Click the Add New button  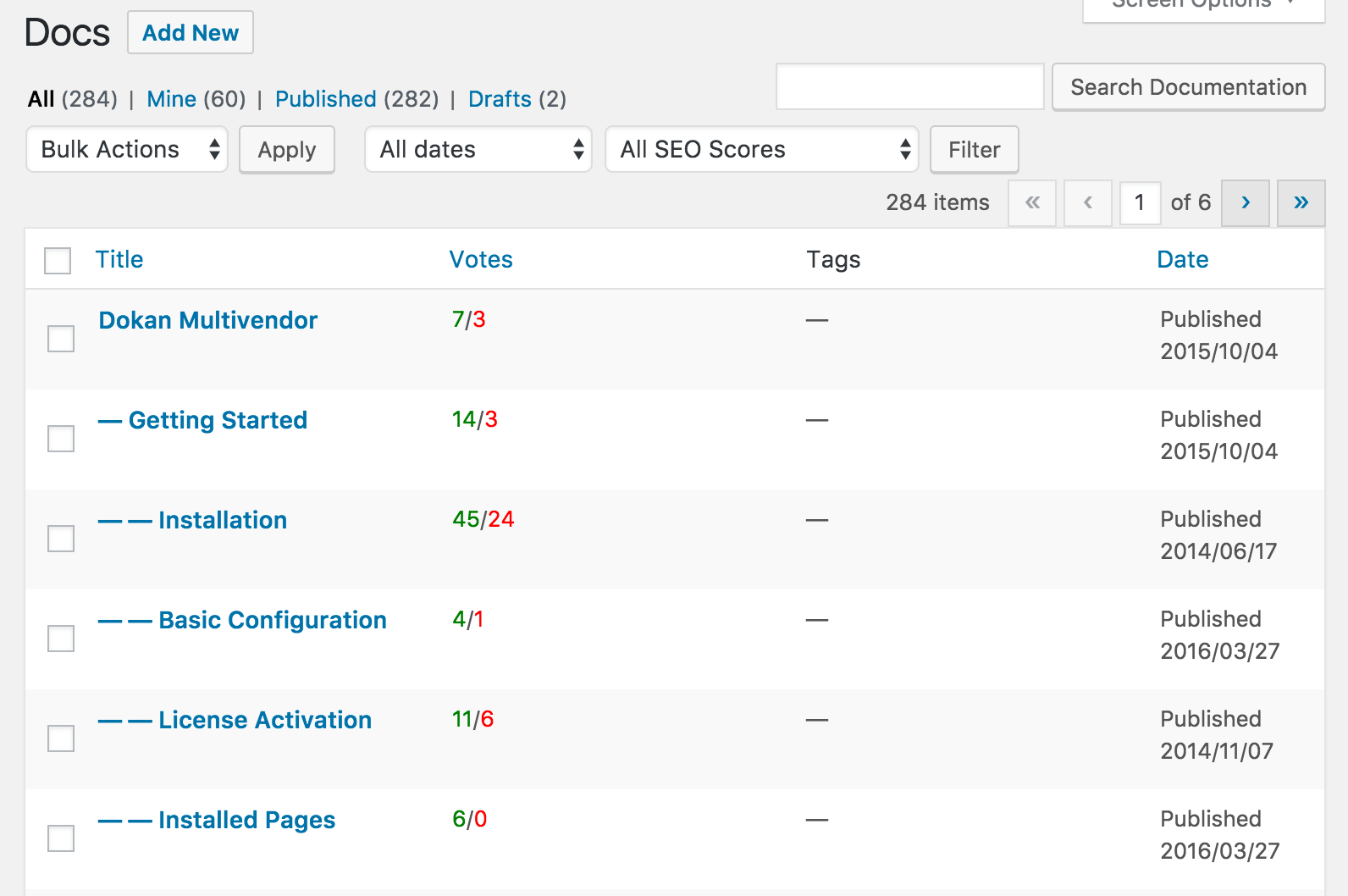click(191, 33)
